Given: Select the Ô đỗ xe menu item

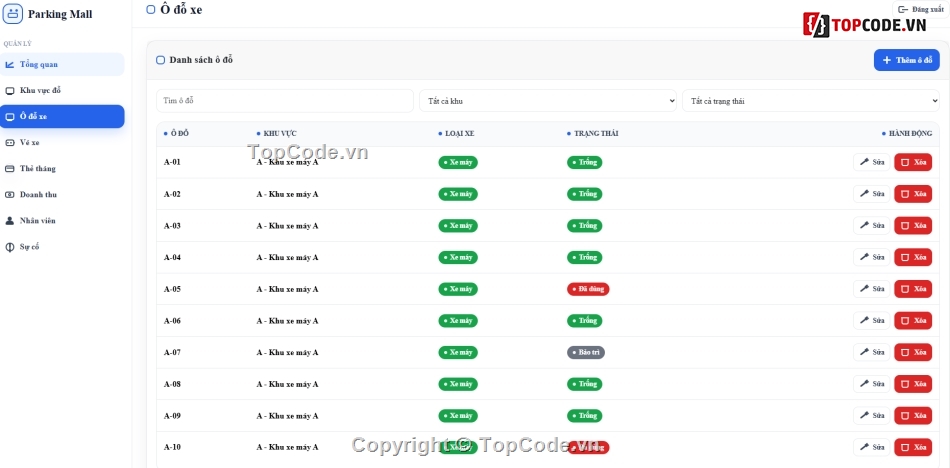Looking at the screenshot, I should [62, 116].
